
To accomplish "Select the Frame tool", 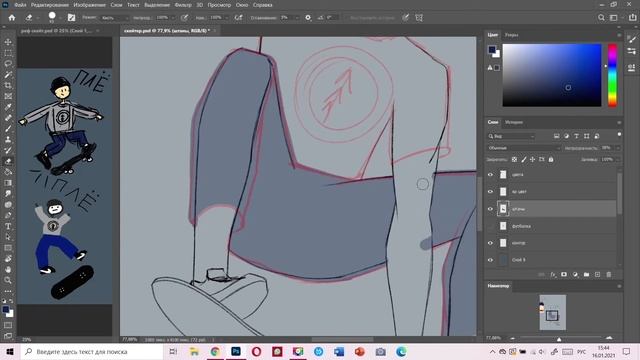I will point(8,96).
